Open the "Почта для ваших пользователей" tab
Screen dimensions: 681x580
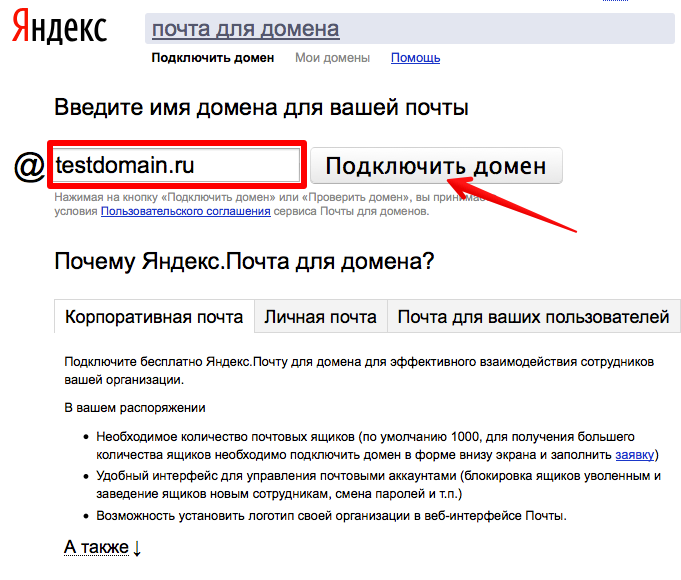click(533, 317)
